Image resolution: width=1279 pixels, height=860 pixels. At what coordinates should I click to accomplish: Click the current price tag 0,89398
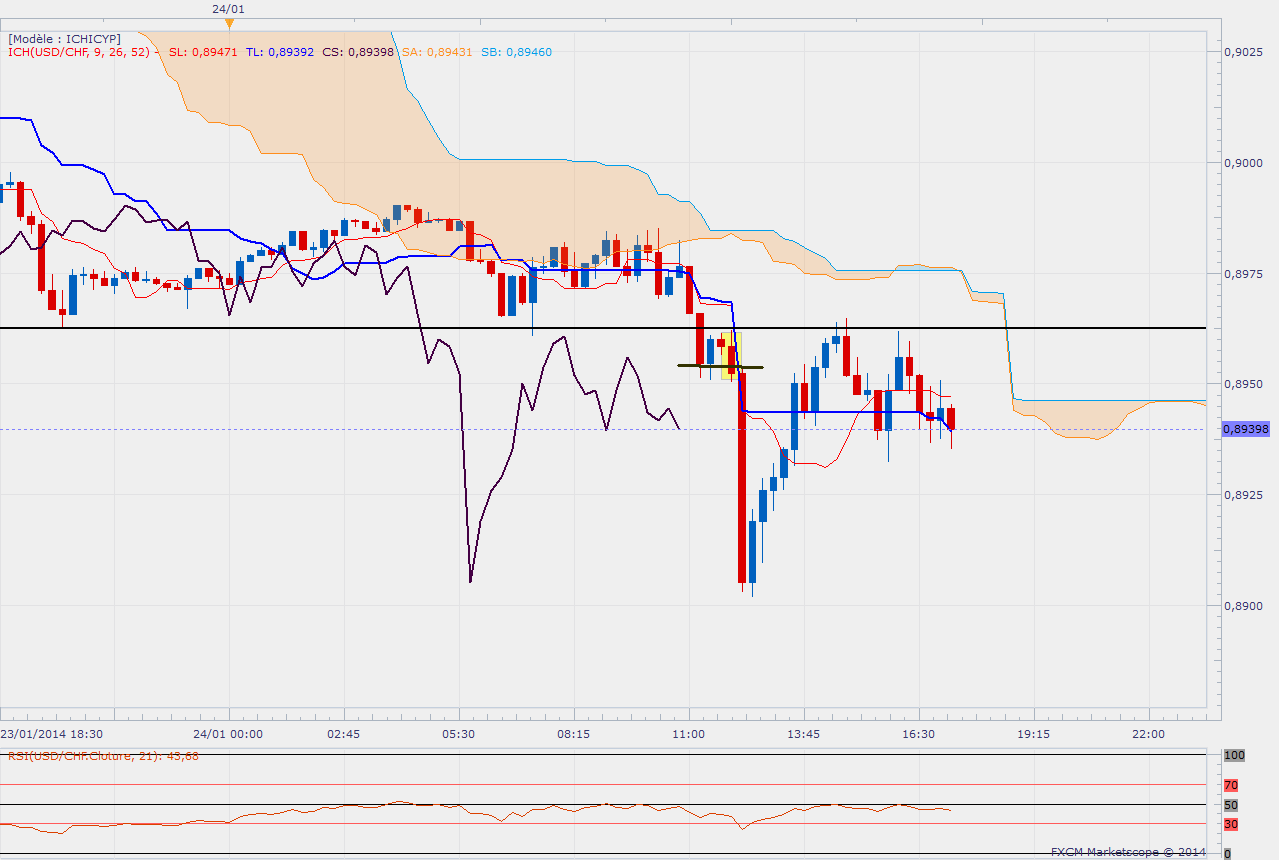1246,429
